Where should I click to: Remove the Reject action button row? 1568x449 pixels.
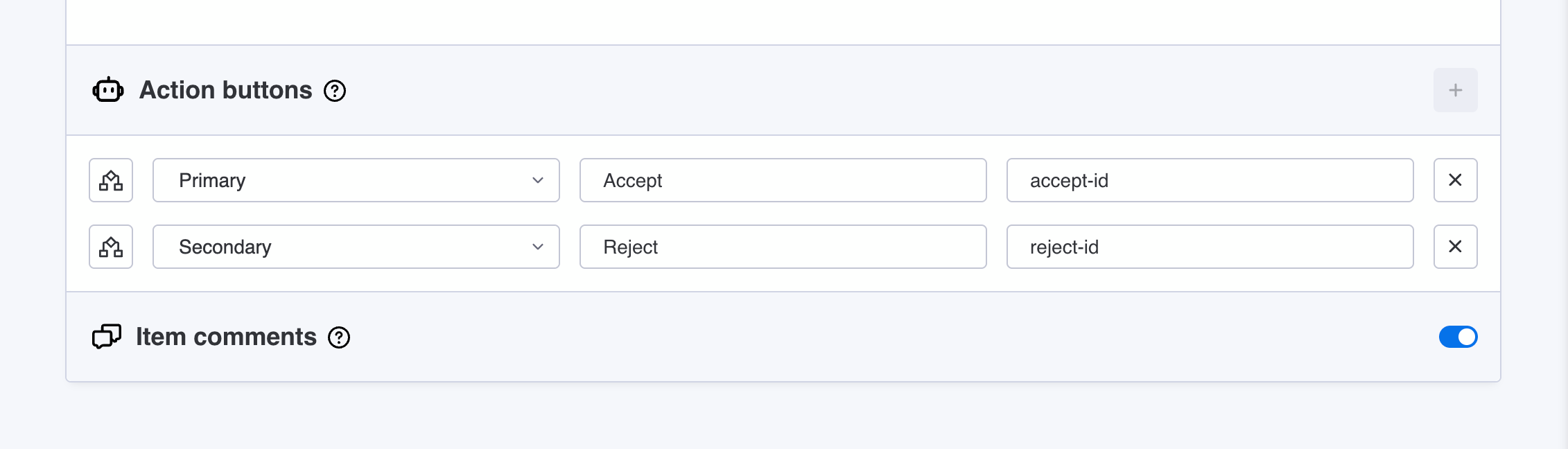click(x=1456, y=247)
